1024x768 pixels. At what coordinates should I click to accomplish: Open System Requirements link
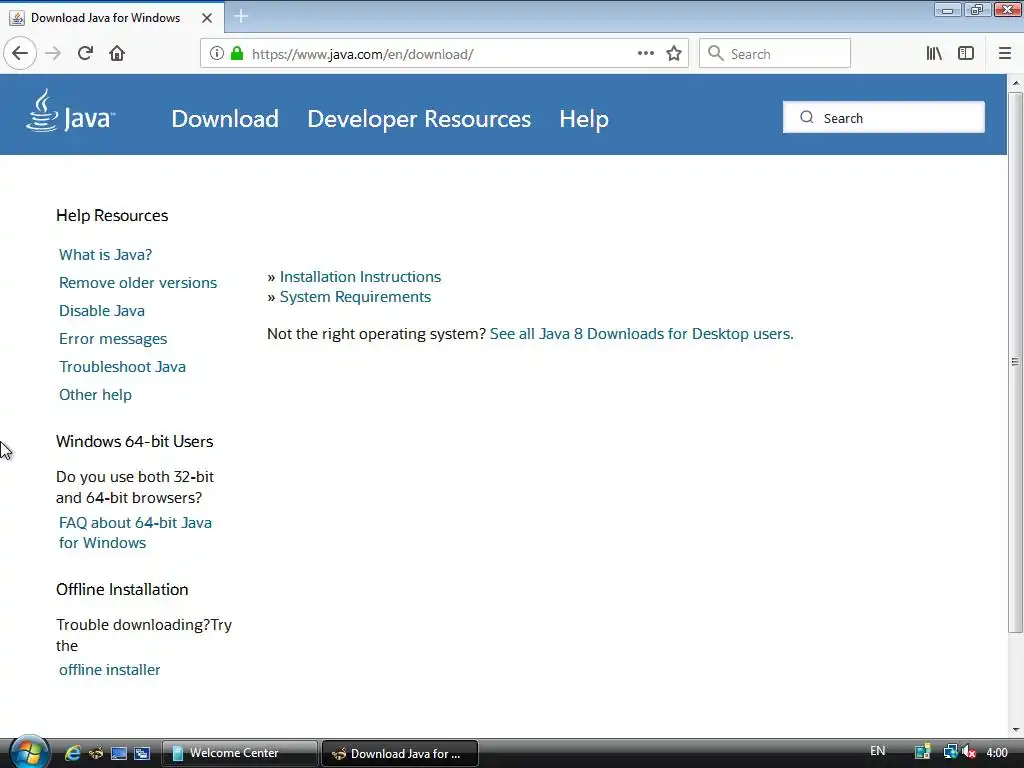coord(355,297)
